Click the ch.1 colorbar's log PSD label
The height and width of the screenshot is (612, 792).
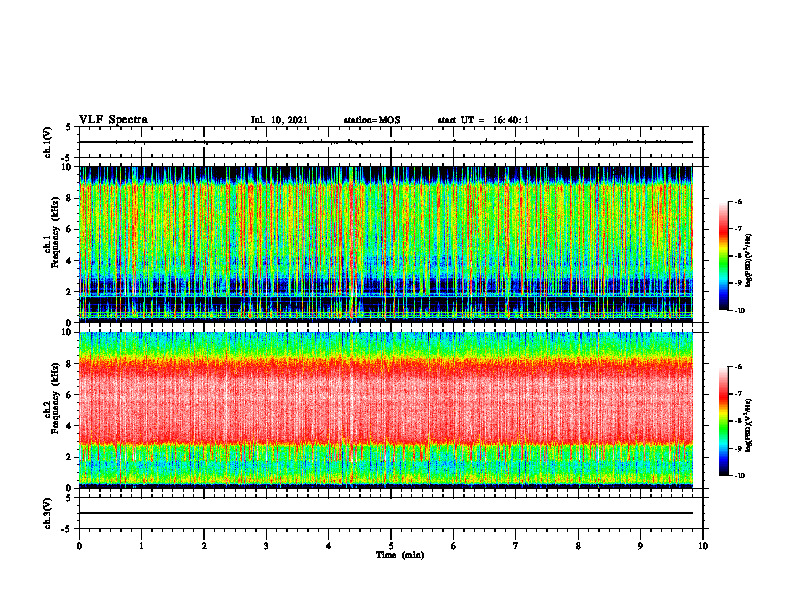click(x=749, y=261)
